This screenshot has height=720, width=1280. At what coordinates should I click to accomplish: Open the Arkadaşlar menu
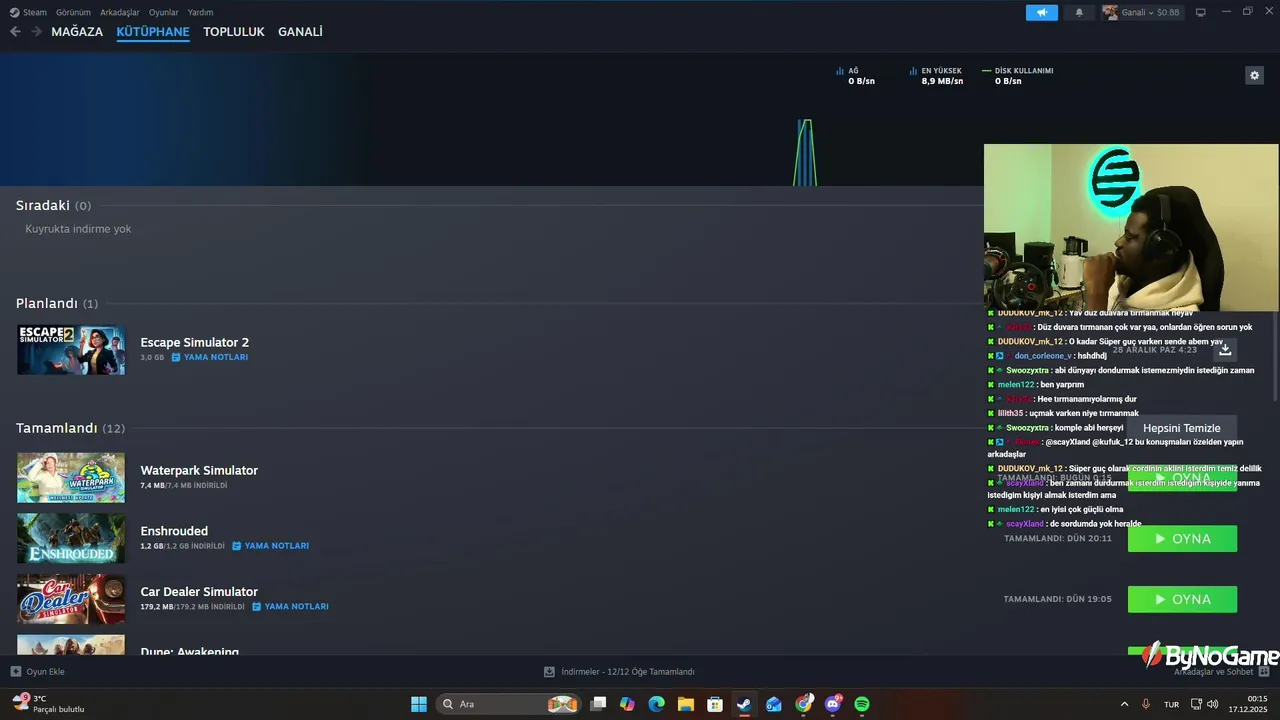tap(120, 12)
